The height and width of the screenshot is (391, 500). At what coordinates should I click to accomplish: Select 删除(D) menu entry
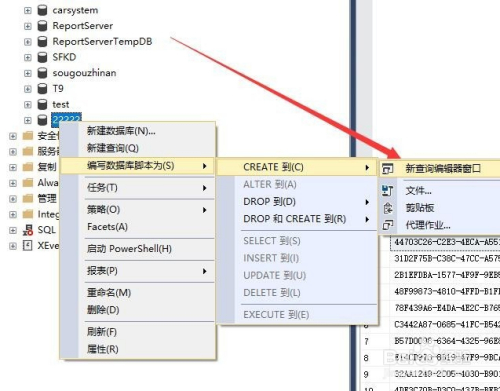point(137,310)
